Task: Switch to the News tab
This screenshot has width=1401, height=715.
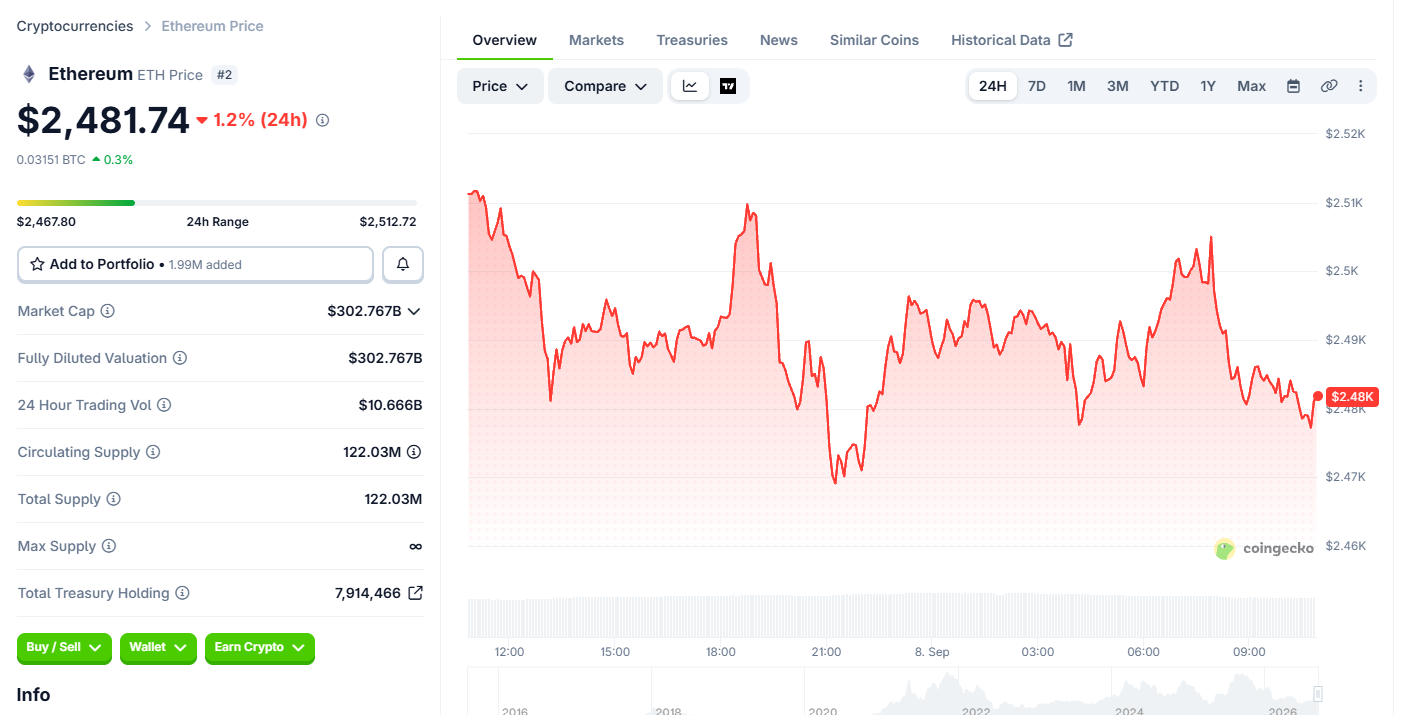Action: [779, 40]
